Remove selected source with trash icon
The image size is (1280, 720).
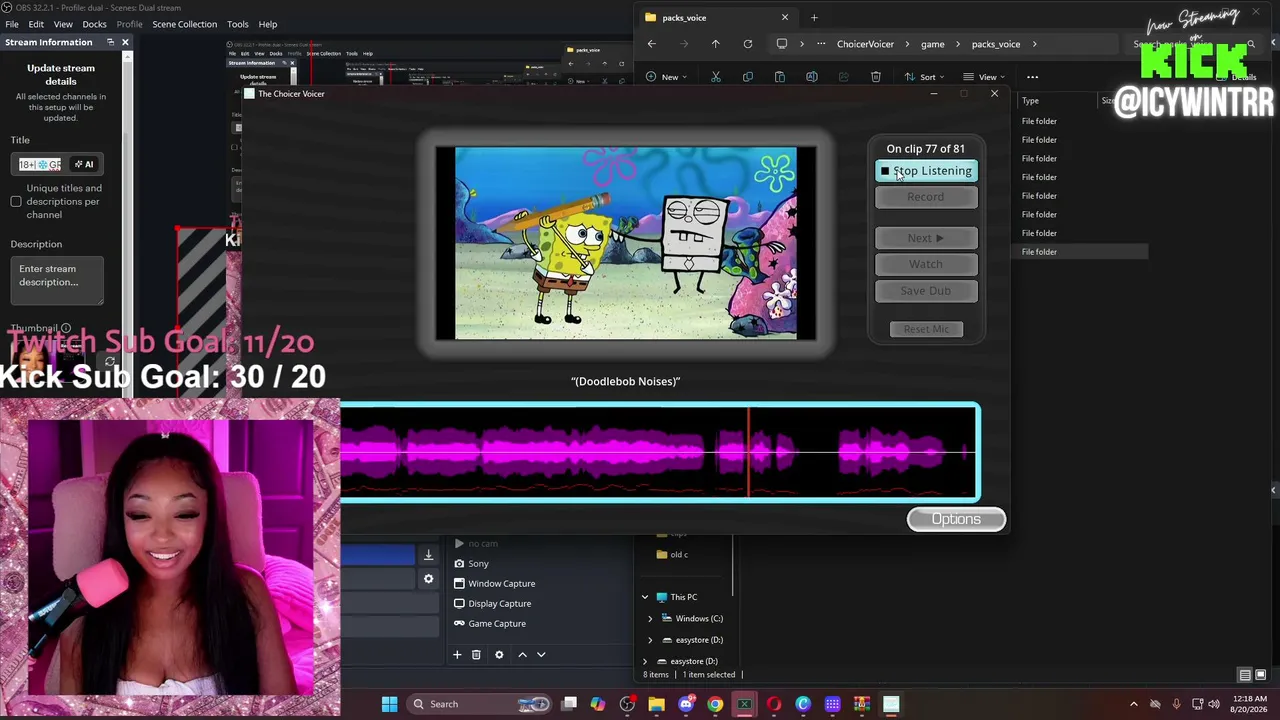click(476, 655)
